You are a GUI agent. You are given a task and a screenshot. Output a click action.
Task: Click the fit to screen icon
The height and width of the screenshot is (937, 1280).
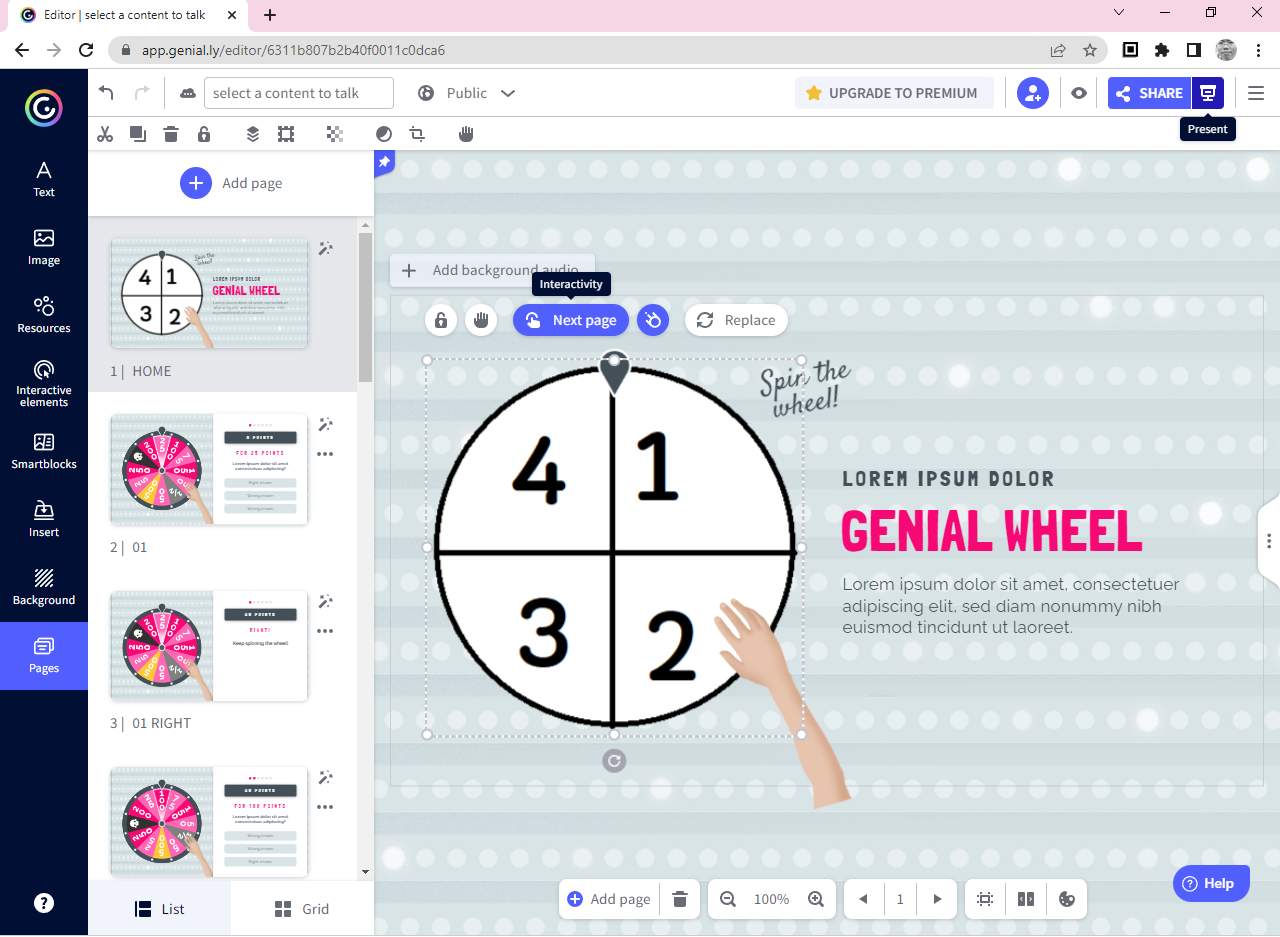tap(985, 899)
